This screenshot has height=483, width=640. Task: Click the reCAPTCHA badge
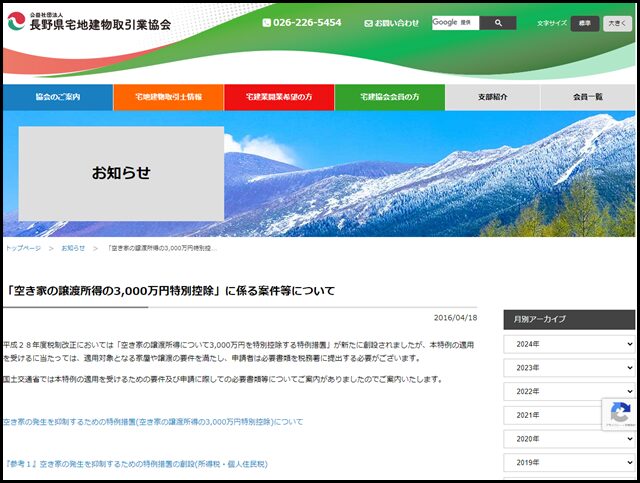tap(620, 414)
